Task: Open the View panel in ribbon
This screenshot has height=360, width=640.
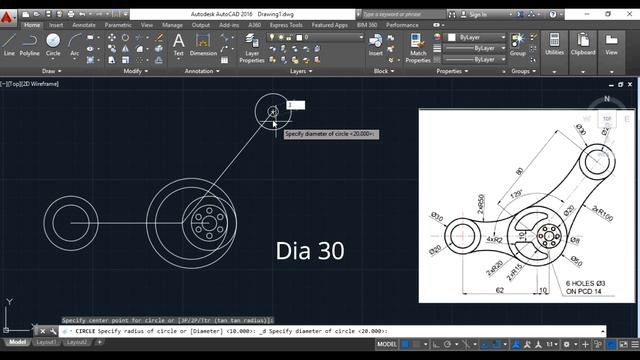Action: (611, 44)
